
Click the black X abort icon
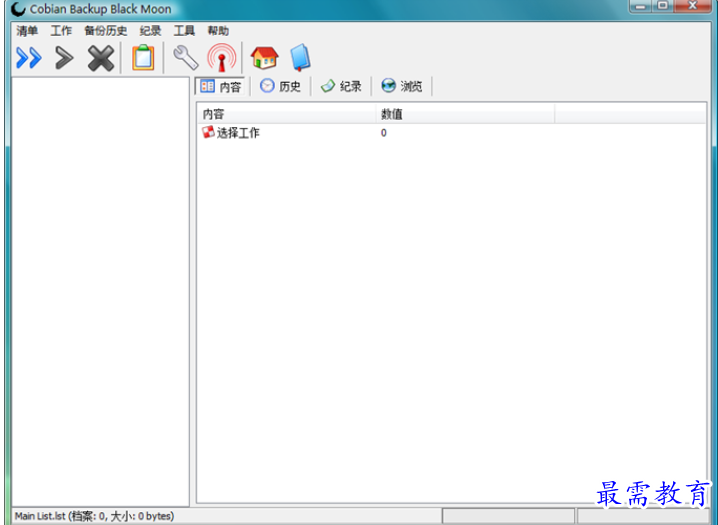pos(101,58)
